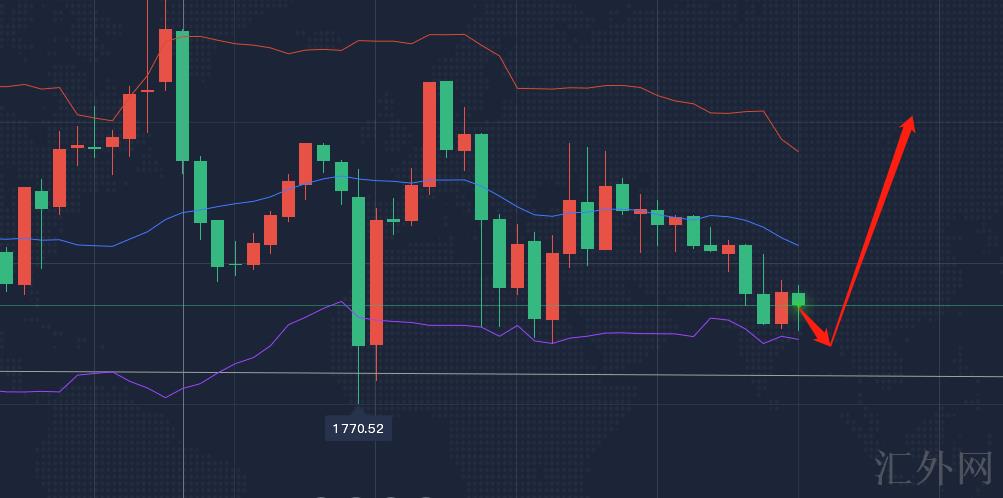Select the red candle before the latest candle
The image size is (1003, 498).
pos(781,308)
